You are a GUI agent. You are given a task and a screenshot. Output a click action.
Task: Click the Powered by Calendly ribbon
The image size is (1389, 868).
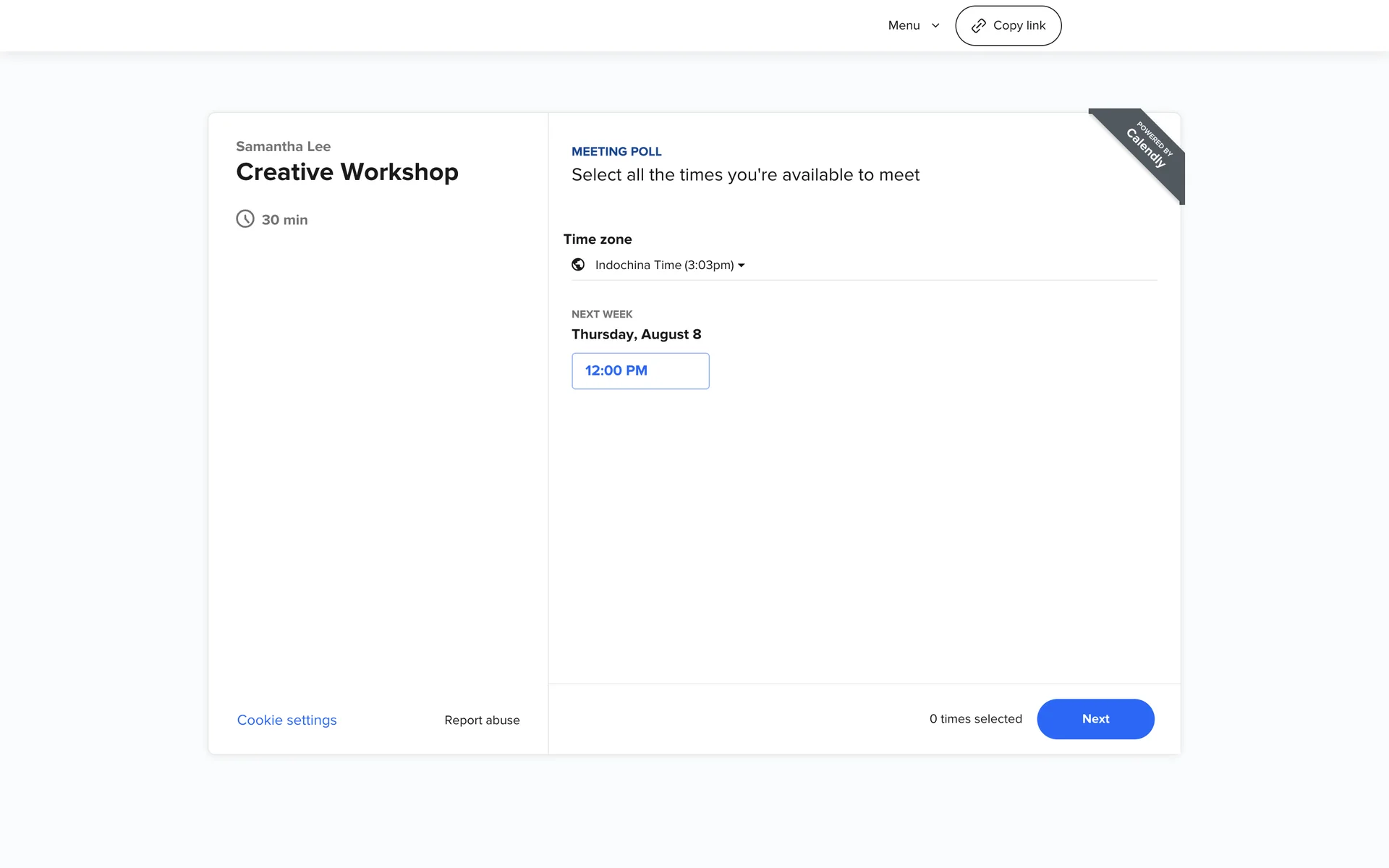1147,147
